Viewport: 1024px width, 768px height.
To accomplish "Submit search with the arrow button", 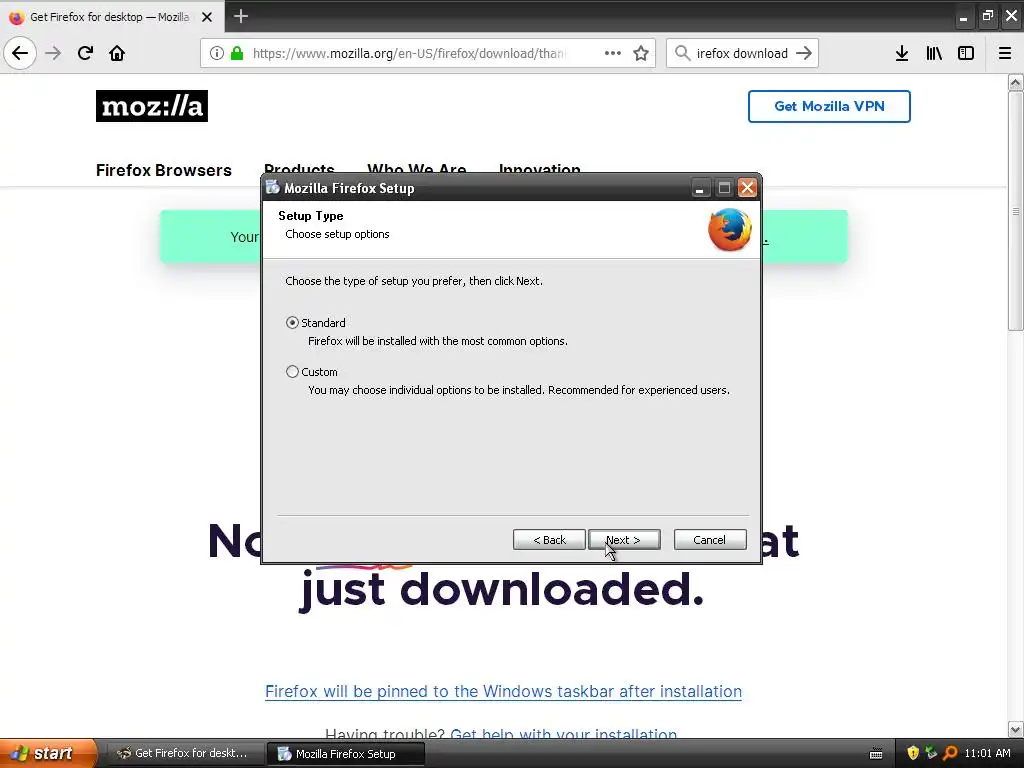I will click(x=804, y=53).
